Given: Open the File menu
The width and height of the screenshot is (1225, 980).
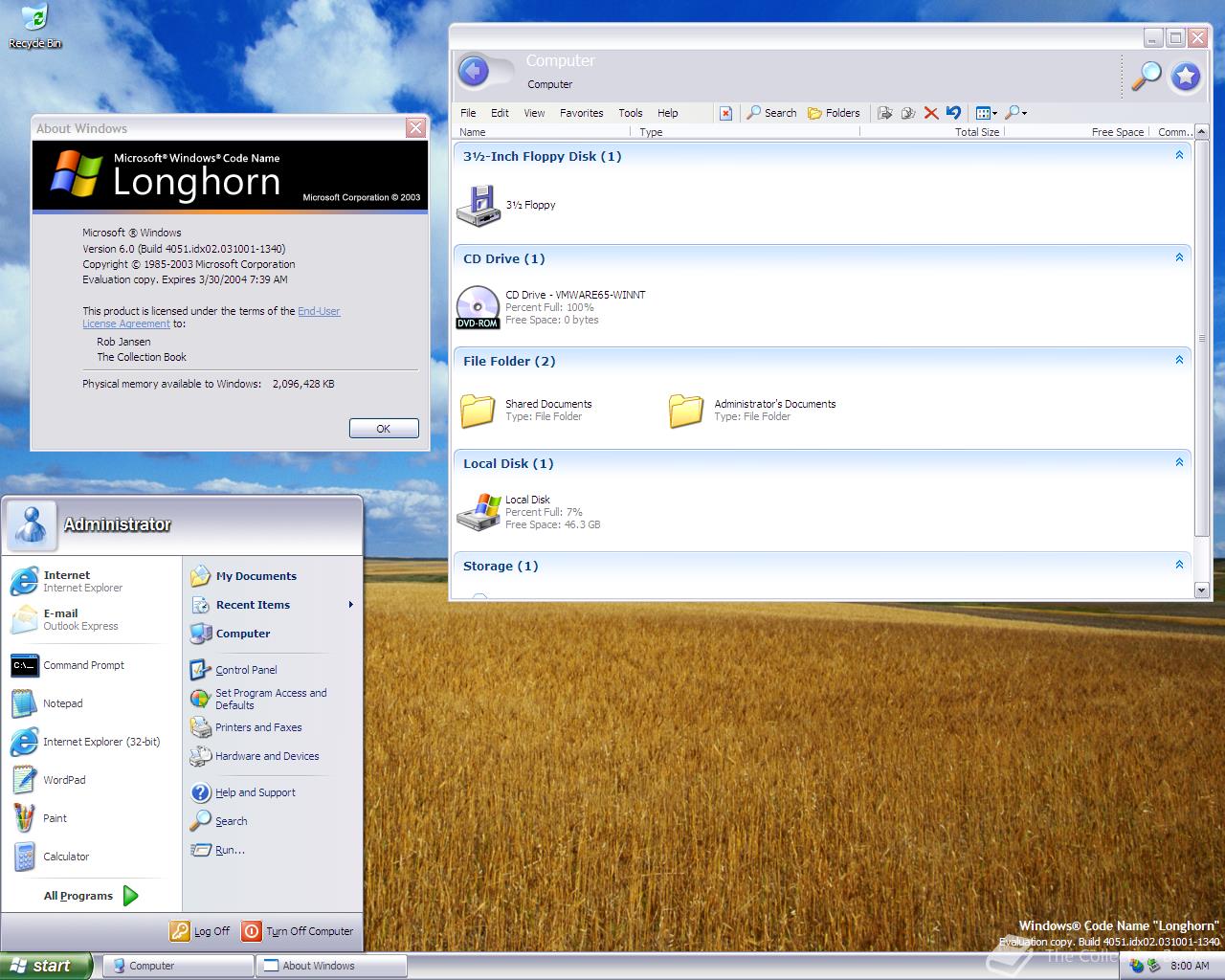Looking at the screenshot, I should 468,113.
